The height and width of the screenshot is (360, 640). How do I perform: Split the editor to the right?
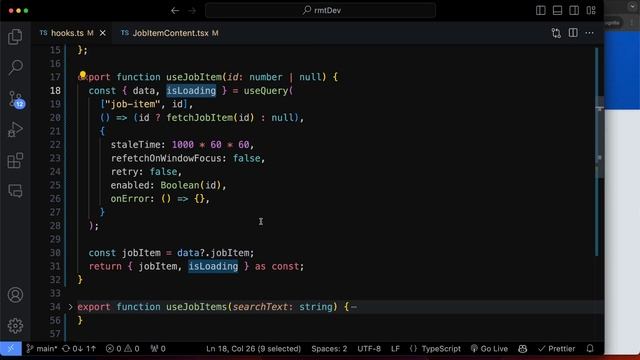pos(573,33)
